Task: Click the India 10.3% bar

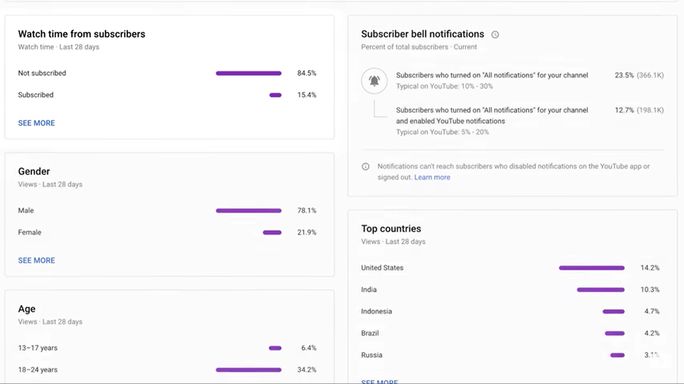Action: click(601, 290)
